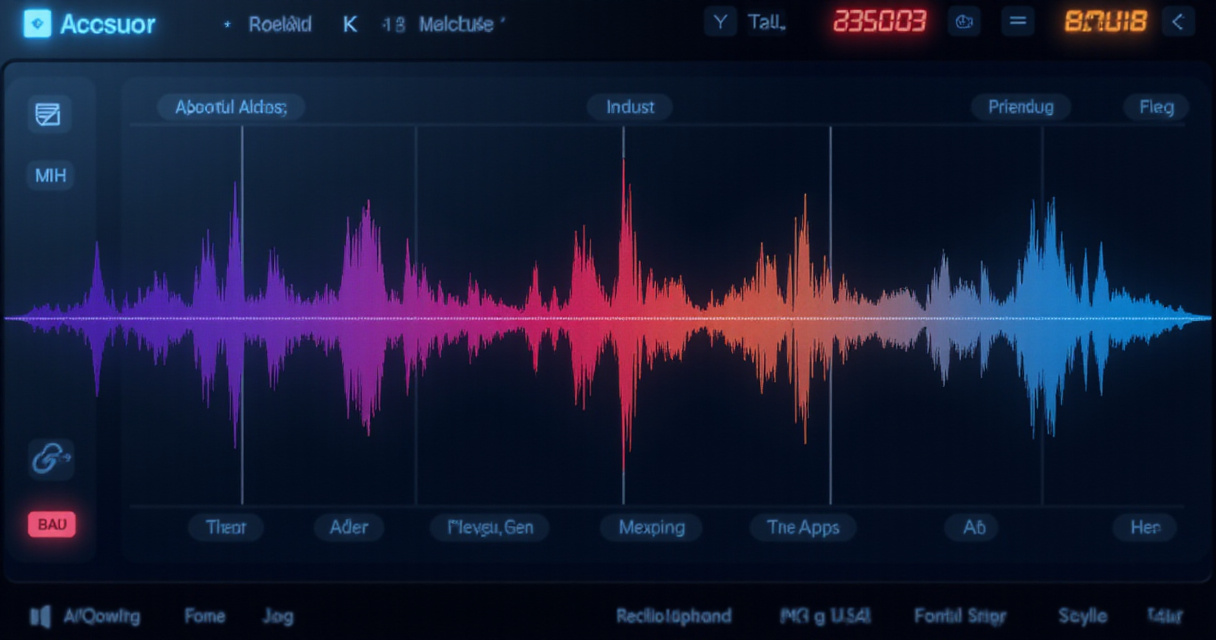Click the speaker icon in bottom bar
This screenshot has height=640, width=1216.
pyautogui.click(x=40, y=616)
